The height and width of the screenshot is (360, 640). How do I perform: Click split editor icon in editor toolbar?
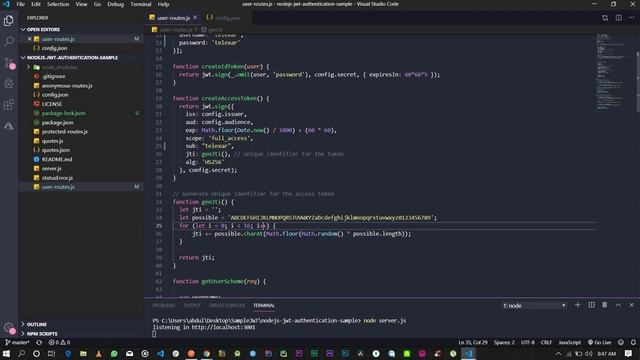[x=619, y=18]
